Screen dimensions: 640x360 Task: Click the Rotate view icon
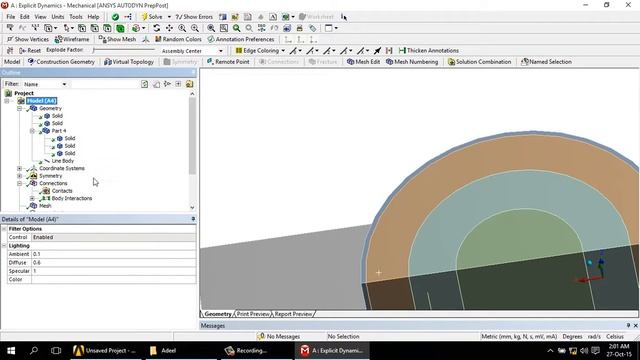tap(156, 28)
